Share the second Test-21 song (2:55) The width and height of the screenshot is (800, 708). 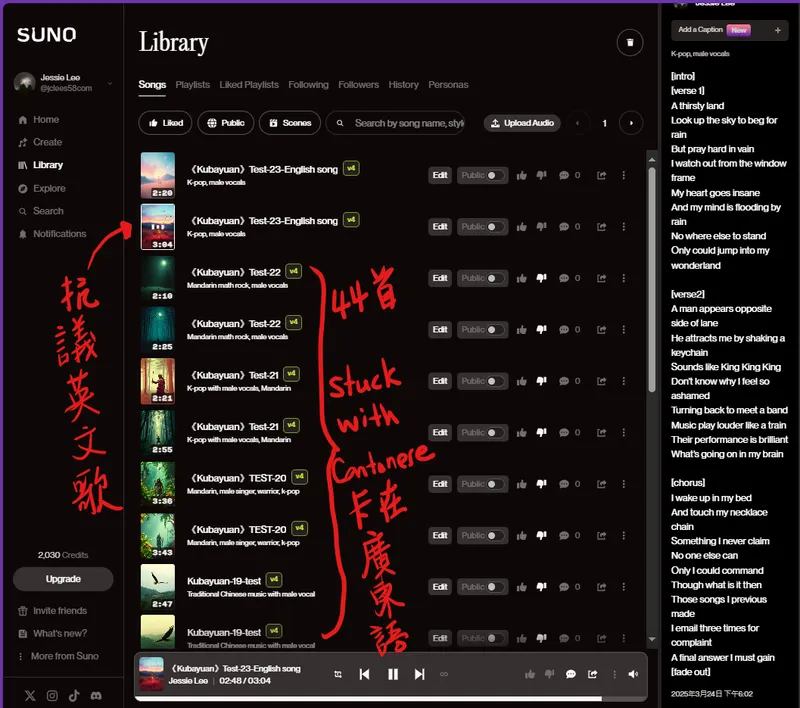tap(602, 433)
